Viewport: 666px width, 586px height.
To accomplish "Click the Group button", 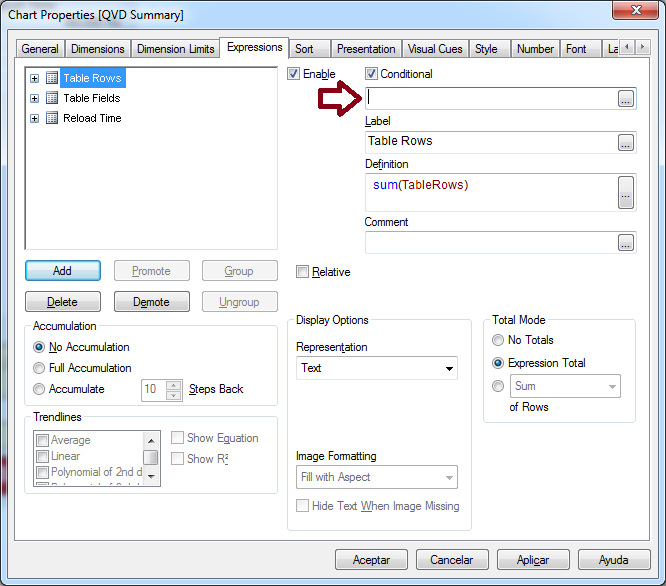I will coord(240,271).
